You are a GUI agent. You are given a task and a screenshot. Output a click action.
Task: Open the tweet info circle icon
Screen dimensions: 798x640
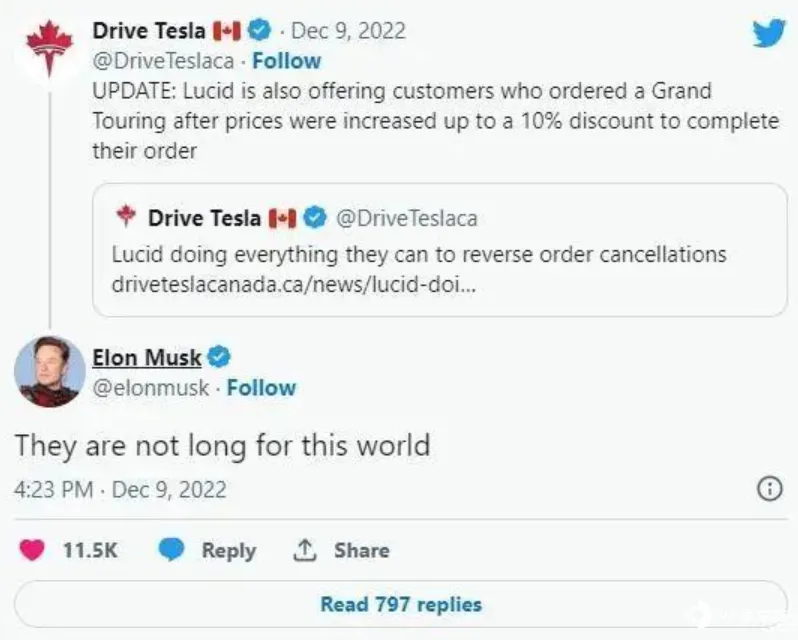pos(770,489)
